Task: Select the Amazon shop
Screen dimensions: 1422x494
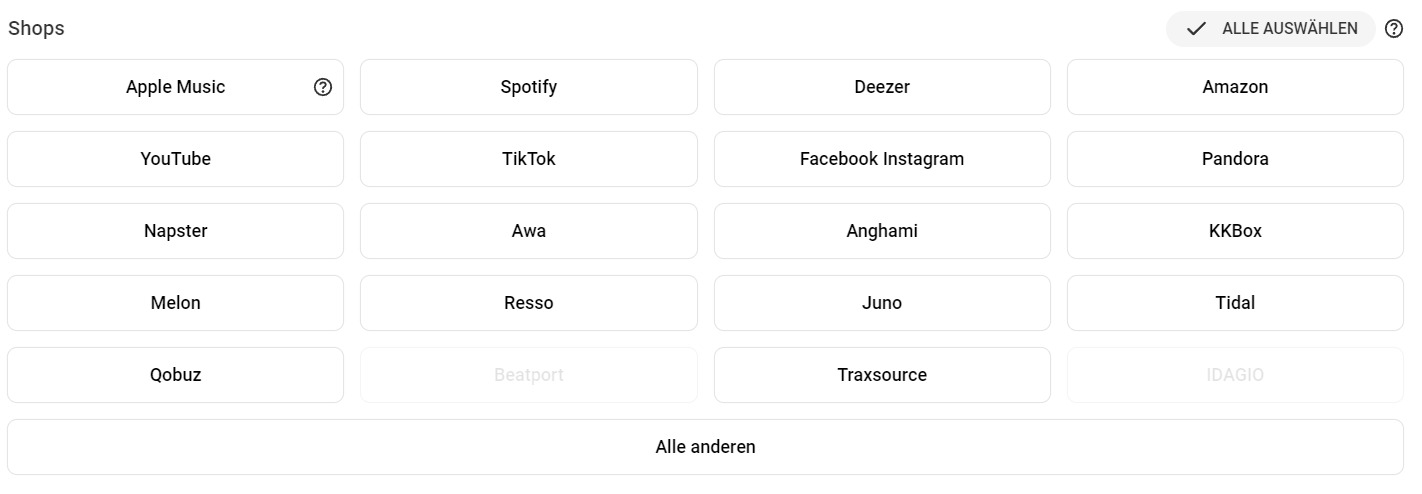Action: pos(1235,87)
